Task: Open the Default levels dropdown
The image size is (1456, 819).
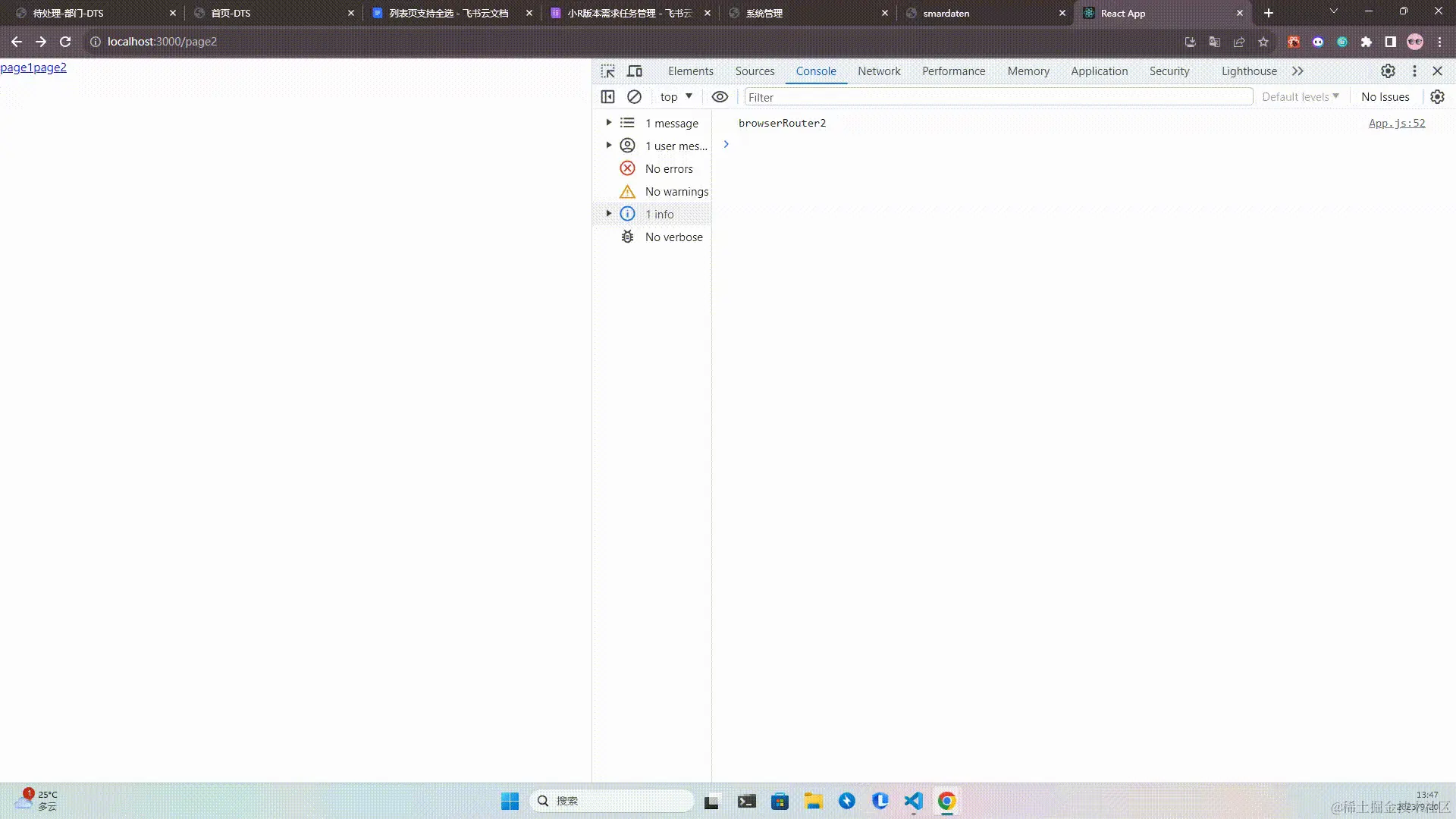Action: (x=1299, y=96)
